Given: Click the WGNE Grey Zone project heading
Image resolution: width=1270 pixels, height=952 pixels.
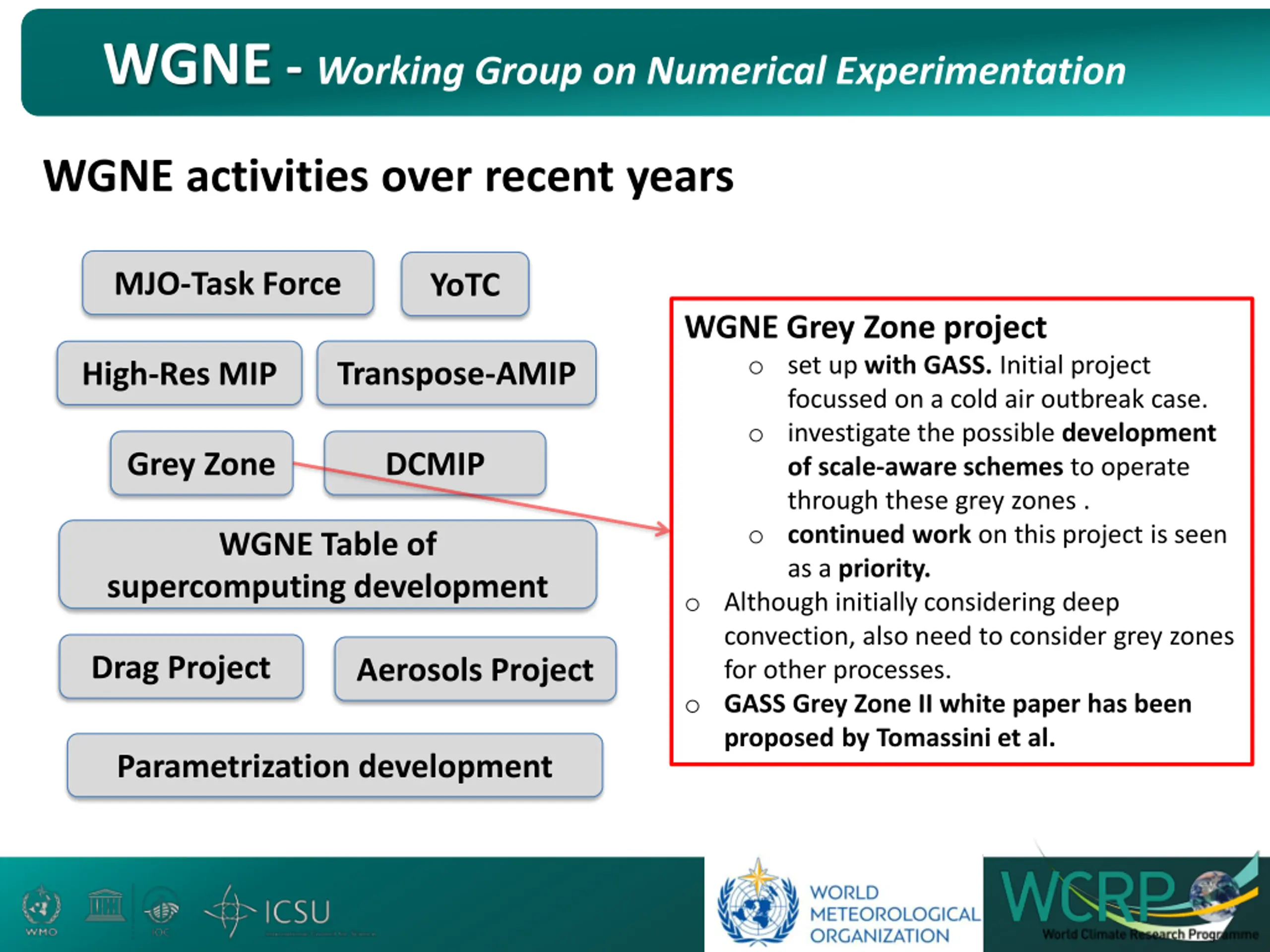Looking at the screenshot, I should point(865,327).
